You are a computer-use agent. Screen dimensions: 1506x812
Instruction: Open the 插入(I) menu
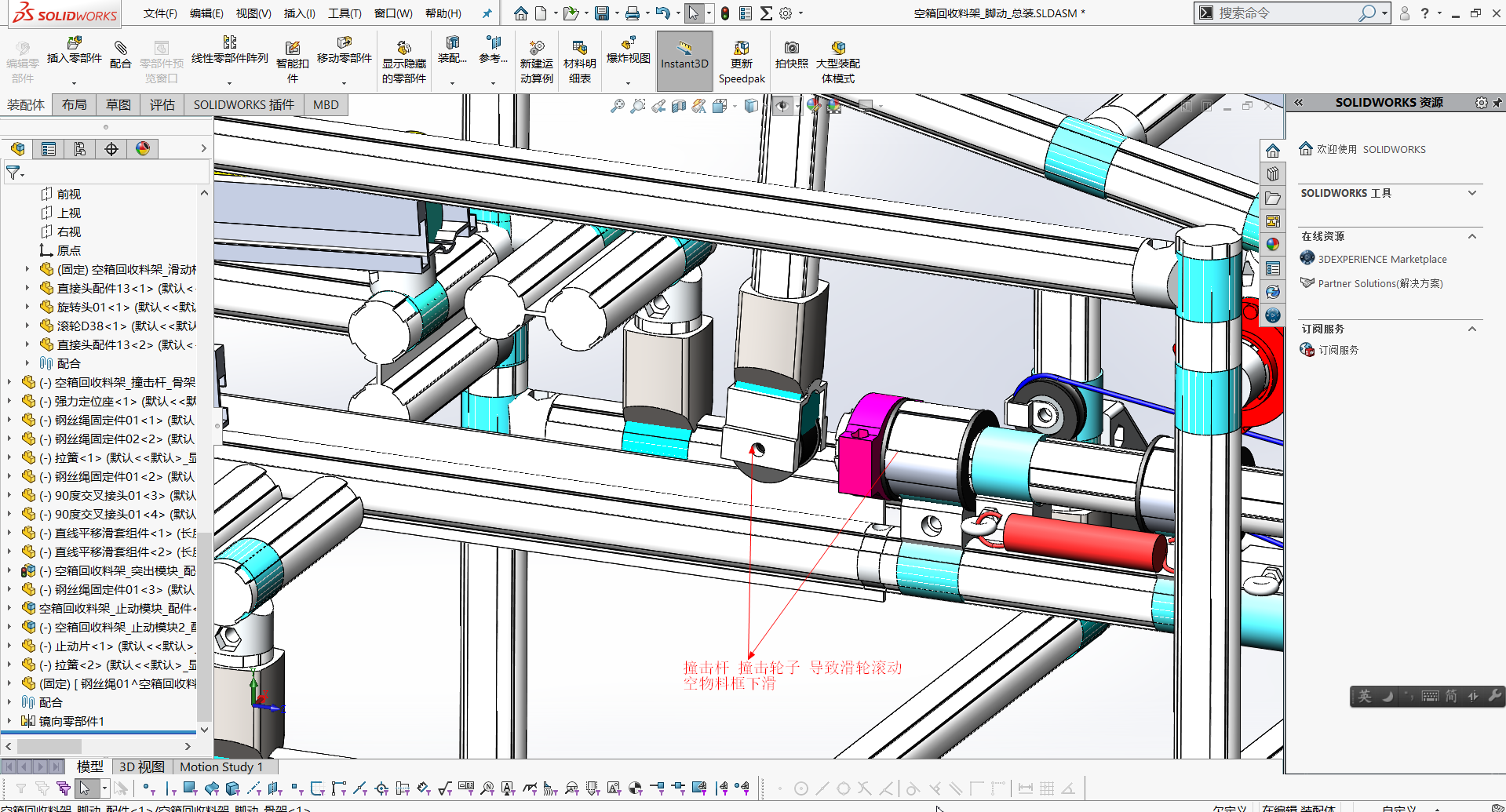pyautogui.click(x=300, y=13)
